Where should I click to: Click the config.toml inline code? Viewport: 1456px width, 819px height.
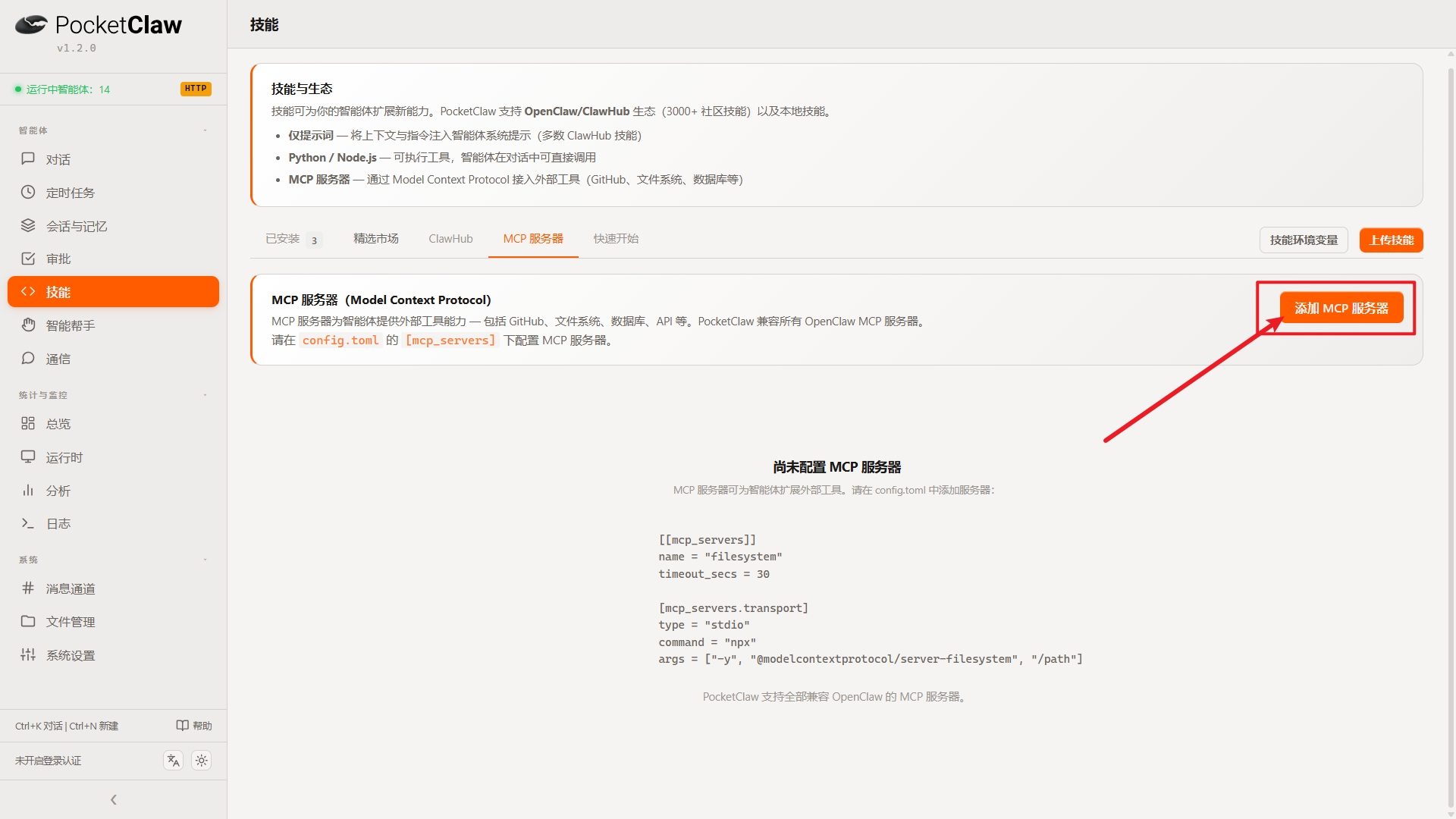[340, 340]
